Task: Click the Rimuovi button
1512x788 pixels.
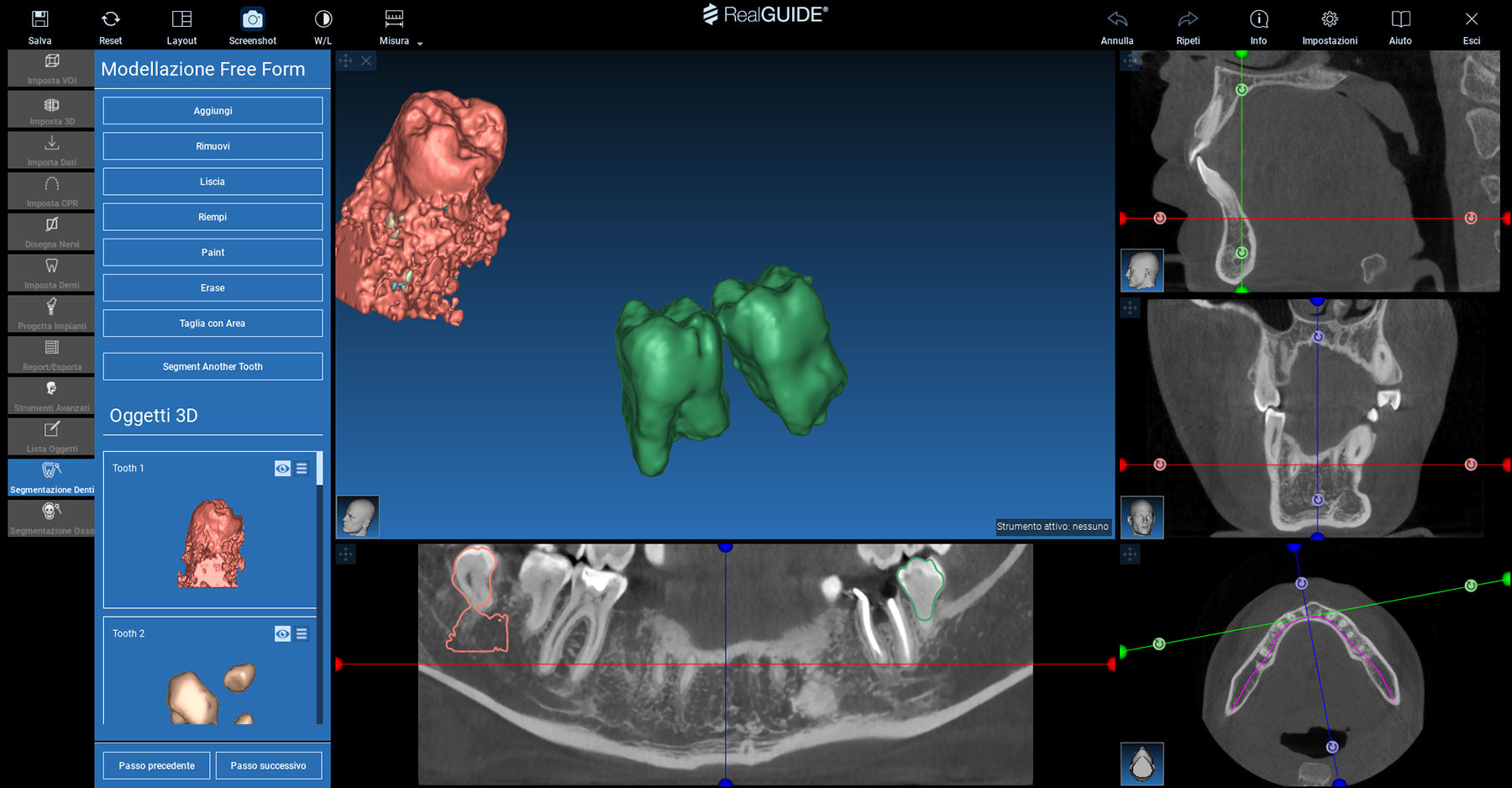Action: 213,146
